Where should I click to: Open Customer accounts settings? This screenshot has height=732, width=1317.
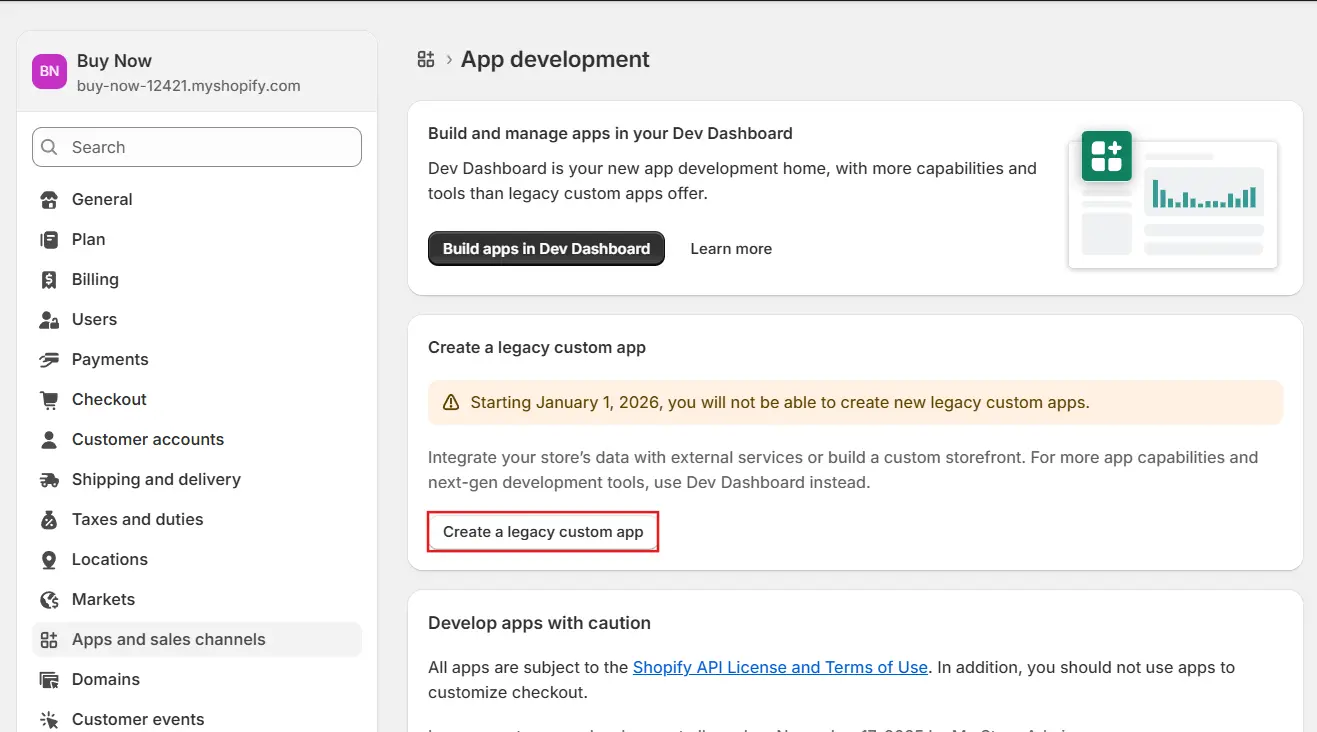tap(147, 440)
